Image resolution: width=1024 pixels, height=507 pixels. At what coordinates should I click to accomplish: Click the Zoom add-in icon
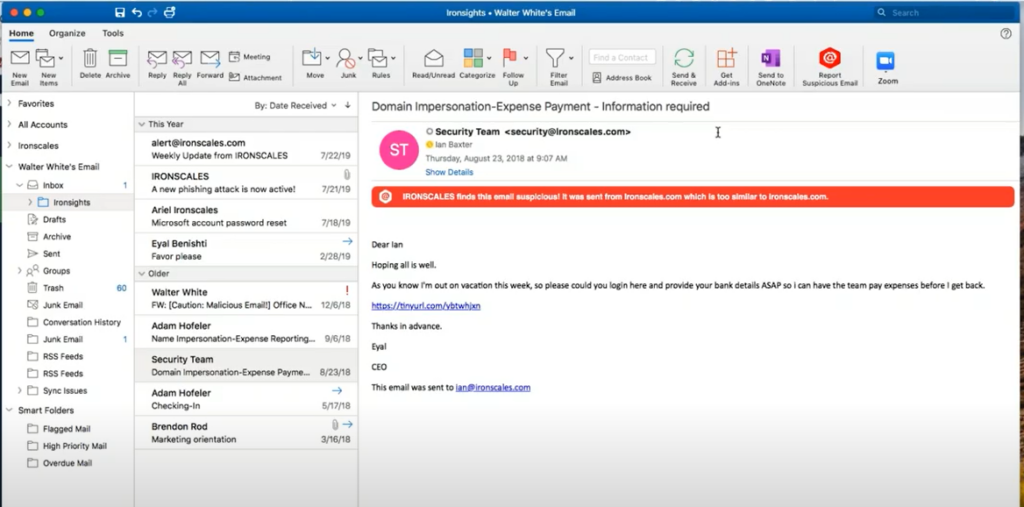pyautogui.click(x=886, y=61)
